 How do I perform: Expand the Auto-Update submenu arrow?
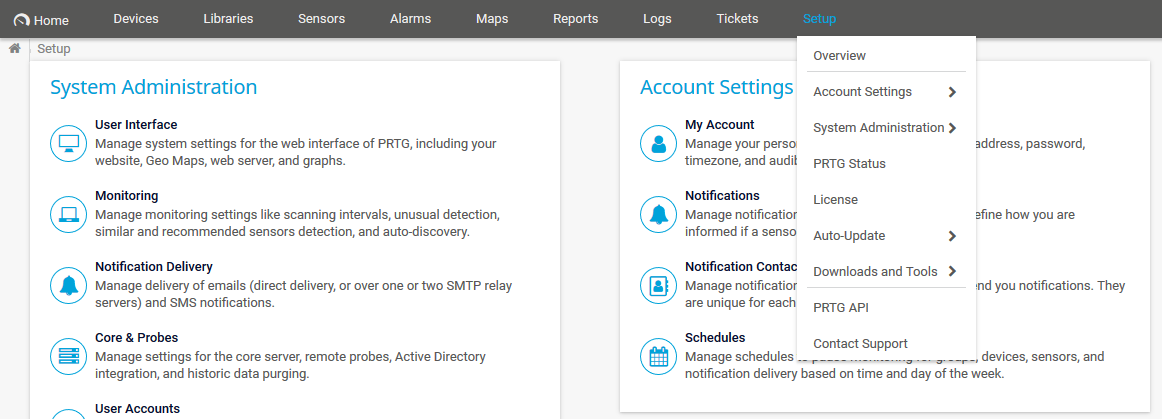coord(952,236)
